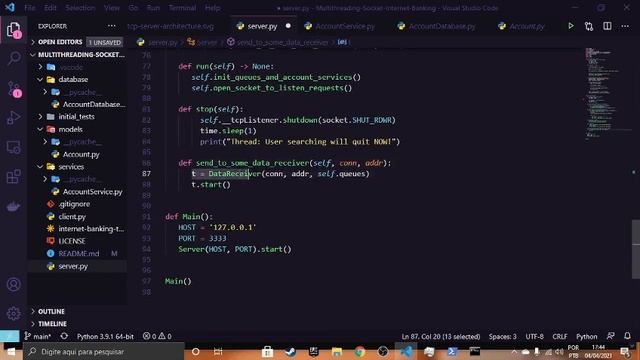The image size is (640, 360).
Task: Change the UTF-8 encoding setting
Action: click(x=534, y=336)
